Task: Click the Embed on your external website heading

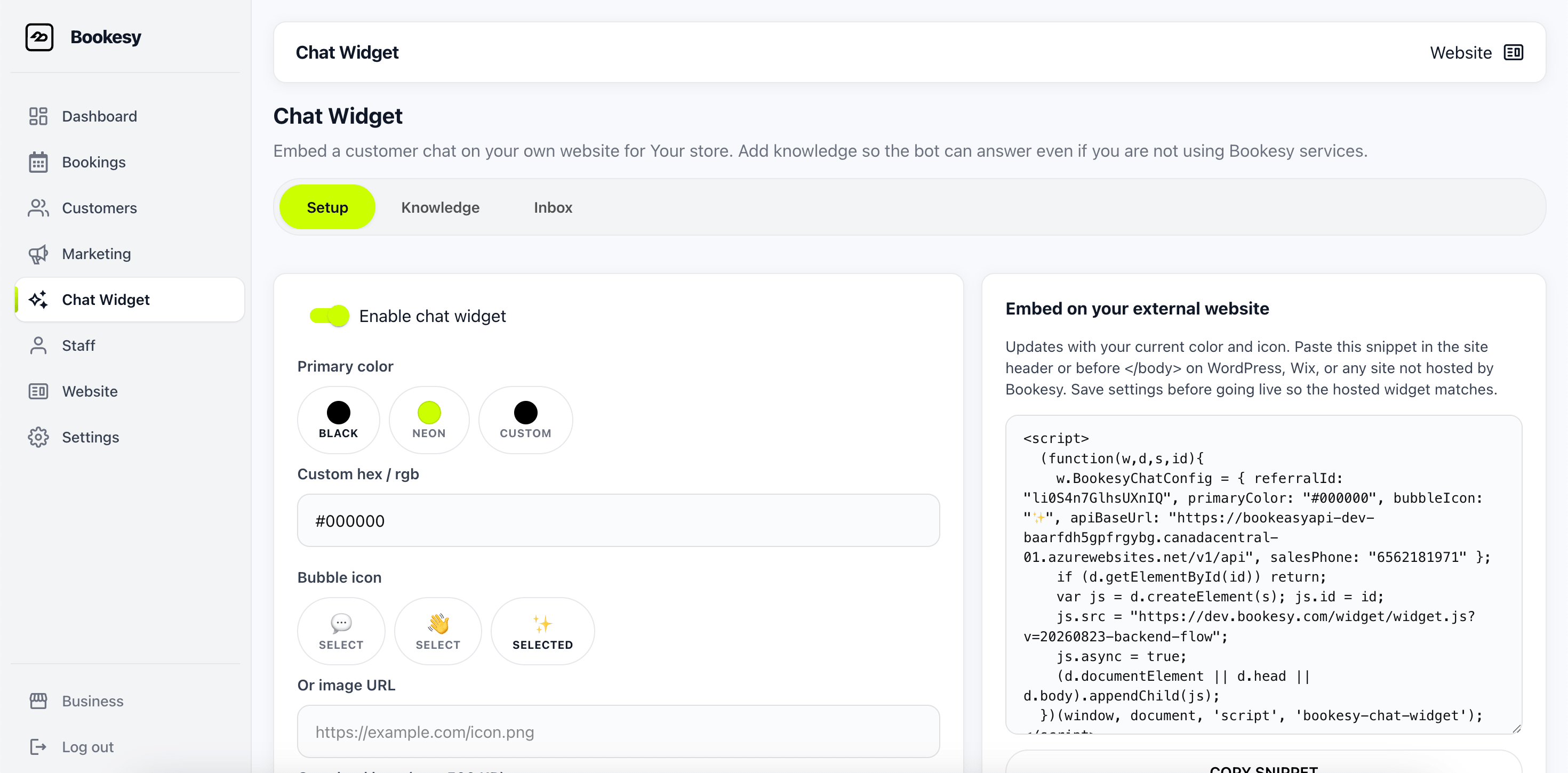Action: [1137, 309]
